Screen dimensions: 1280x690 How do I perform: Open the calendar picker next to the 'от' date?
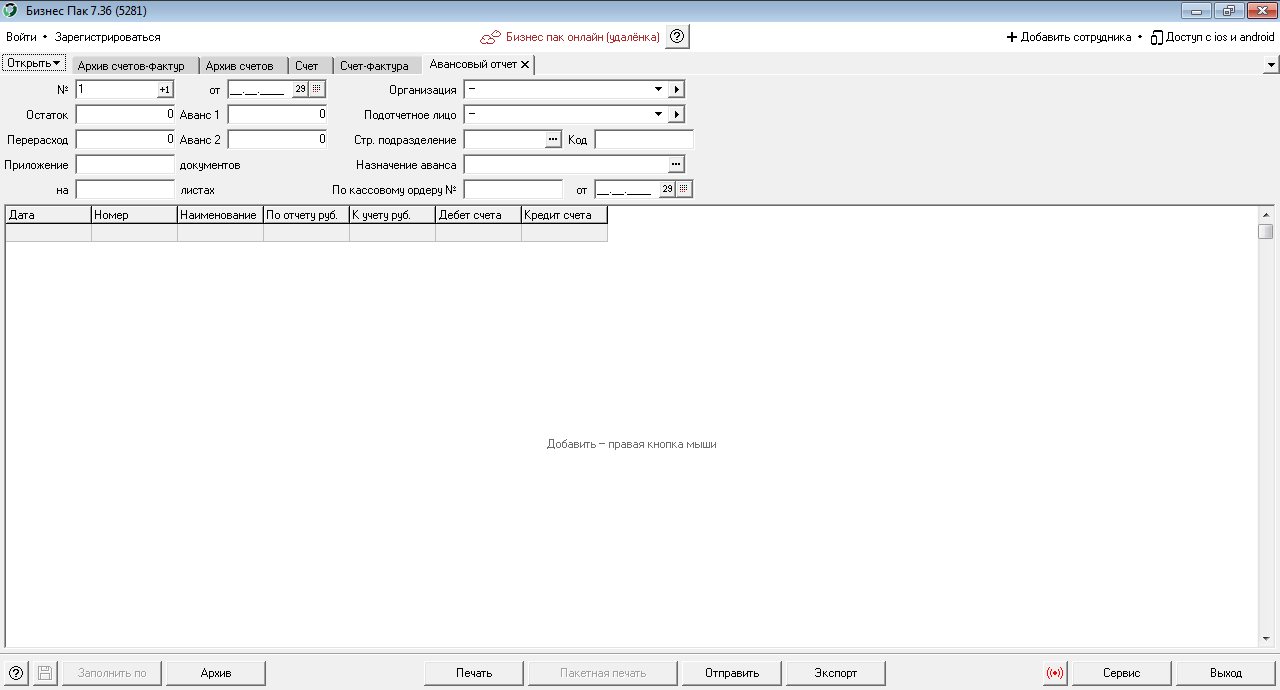(x=317, y=89)
